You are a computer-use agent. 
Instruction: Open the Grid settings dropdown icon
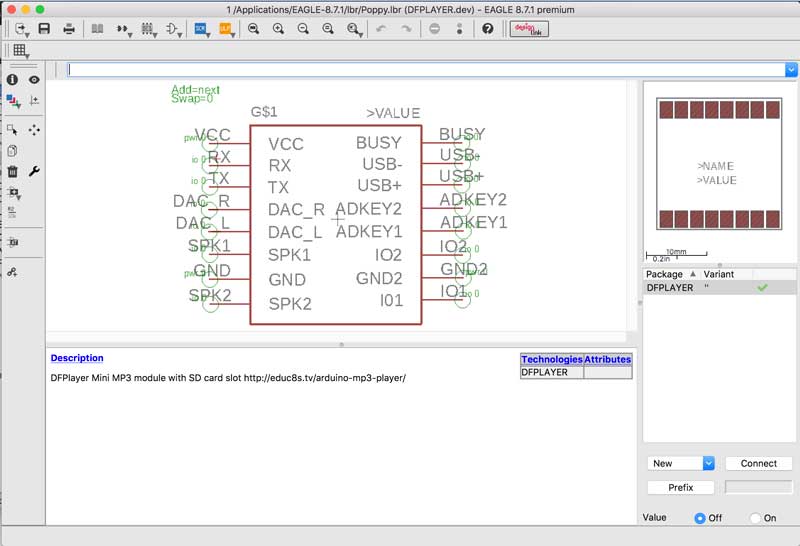pyautogui.click(x=21, y=51)
